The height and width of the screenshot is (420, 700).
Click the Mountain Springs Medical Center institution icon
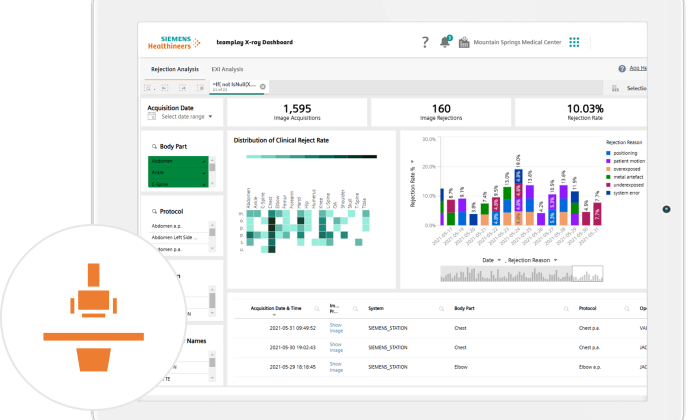[x=466, y=42]
